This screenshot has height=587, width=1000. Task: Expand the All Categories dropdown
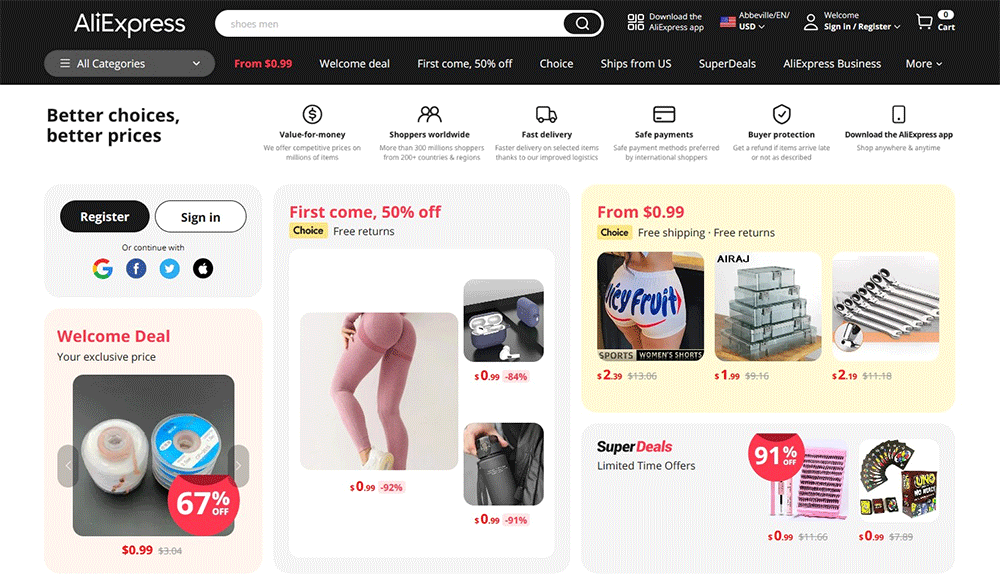pos(129,63)
